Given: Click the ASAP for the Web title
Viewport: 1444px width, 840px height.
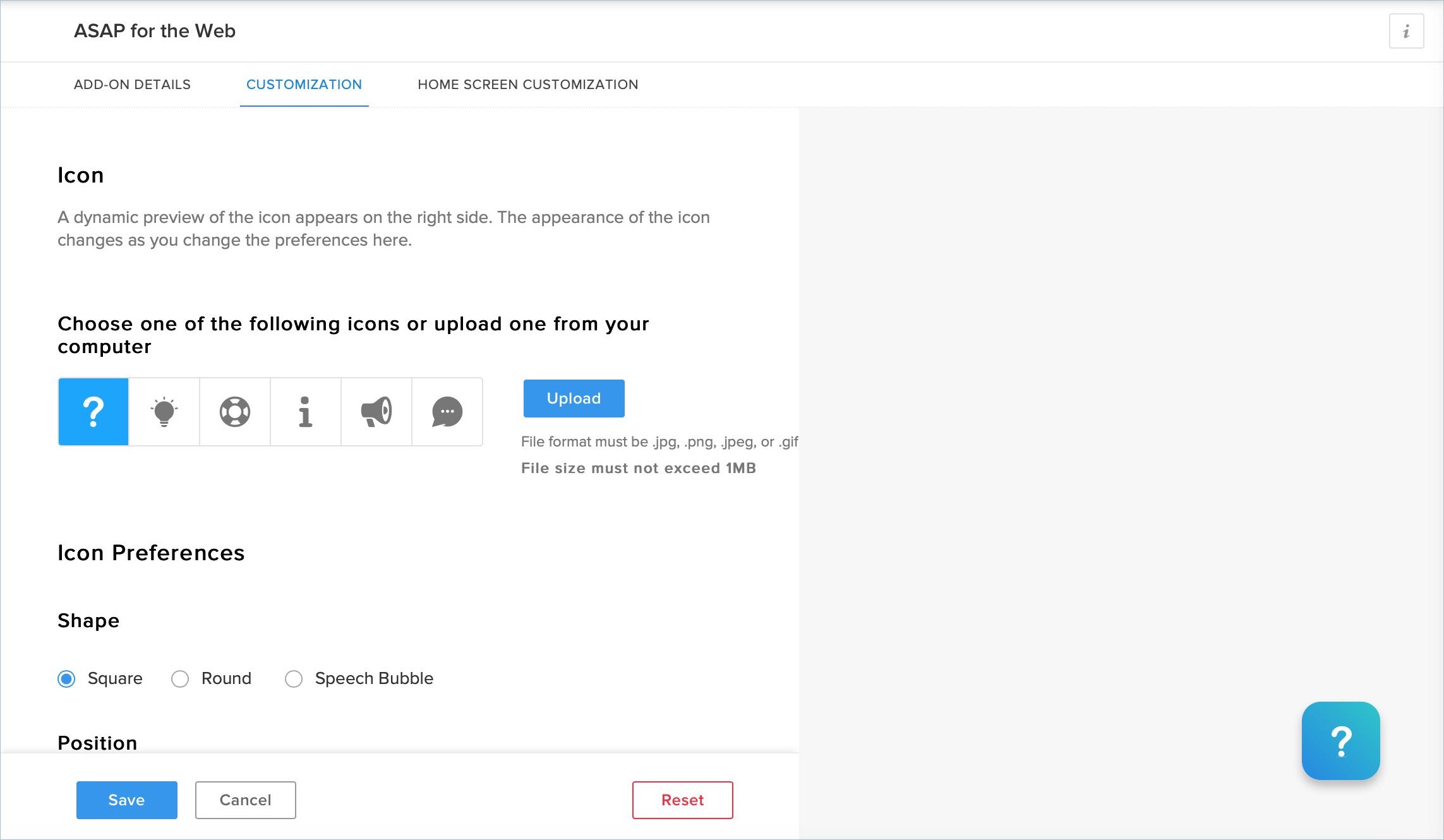Looking at the screenshot, I should coord(155,31).
